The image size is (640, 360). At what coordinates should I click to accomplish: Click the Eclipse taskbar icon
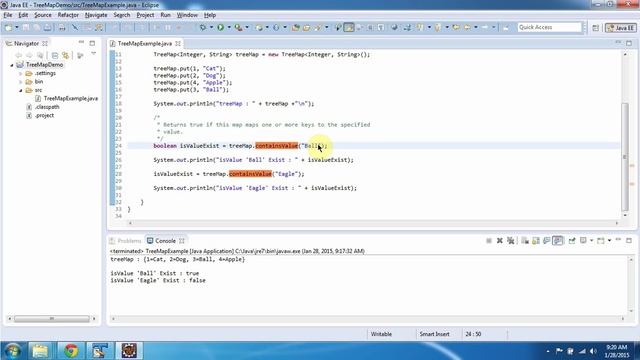point(129,351)
